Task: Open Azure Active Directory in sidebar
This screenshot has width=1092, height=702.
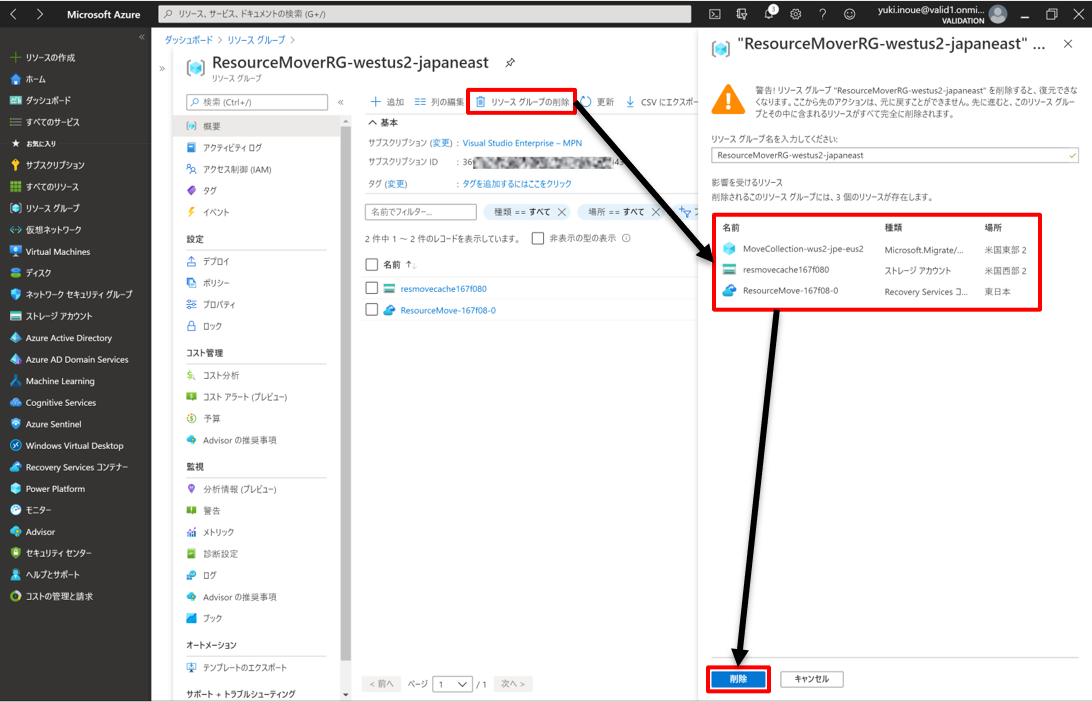Action: (68, 338)
